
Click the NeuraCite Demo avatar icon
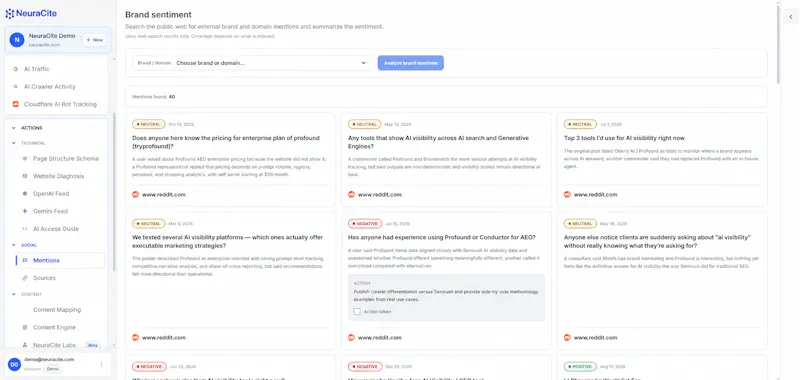[x=17, y=40]
